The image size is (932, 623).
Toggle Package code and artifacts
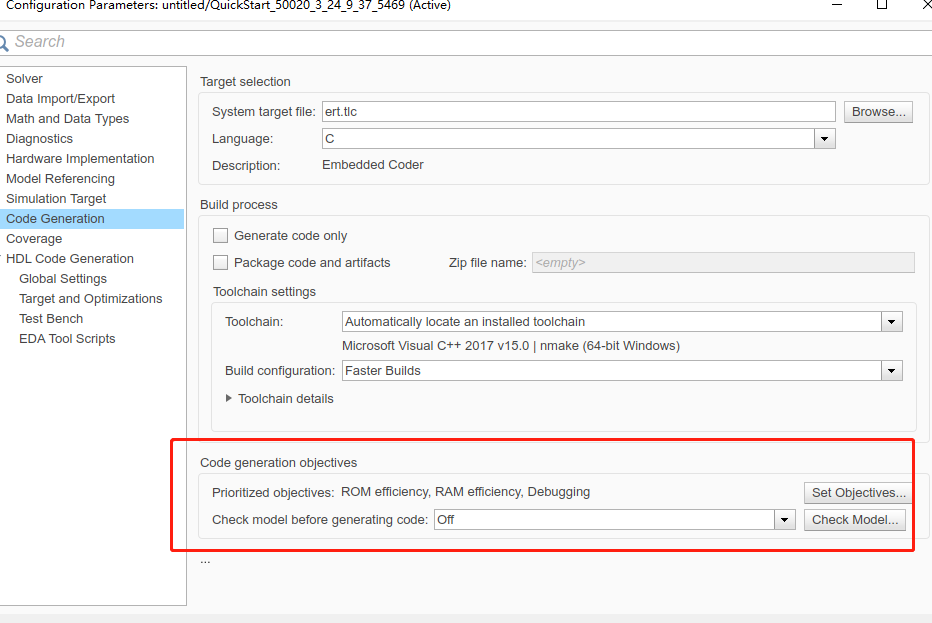point(221,263)
